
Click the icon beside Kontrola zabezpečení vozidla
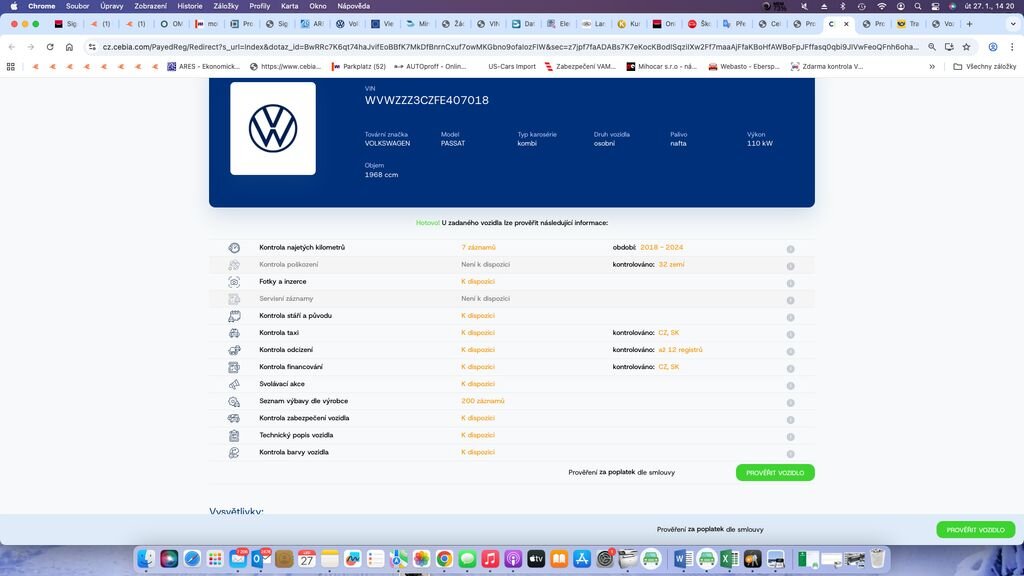click(x=234, y=417)
